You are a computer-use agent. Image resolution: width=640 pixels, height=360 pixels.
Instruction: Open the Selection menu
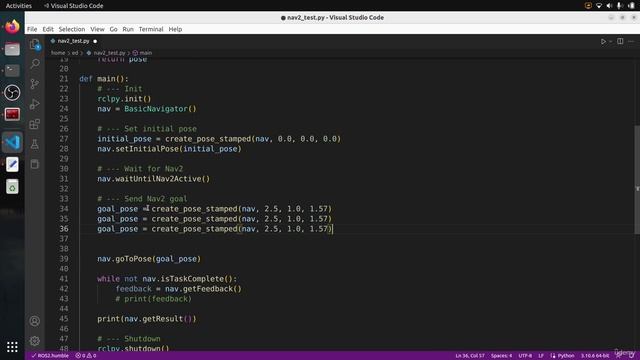click(72, 29)
